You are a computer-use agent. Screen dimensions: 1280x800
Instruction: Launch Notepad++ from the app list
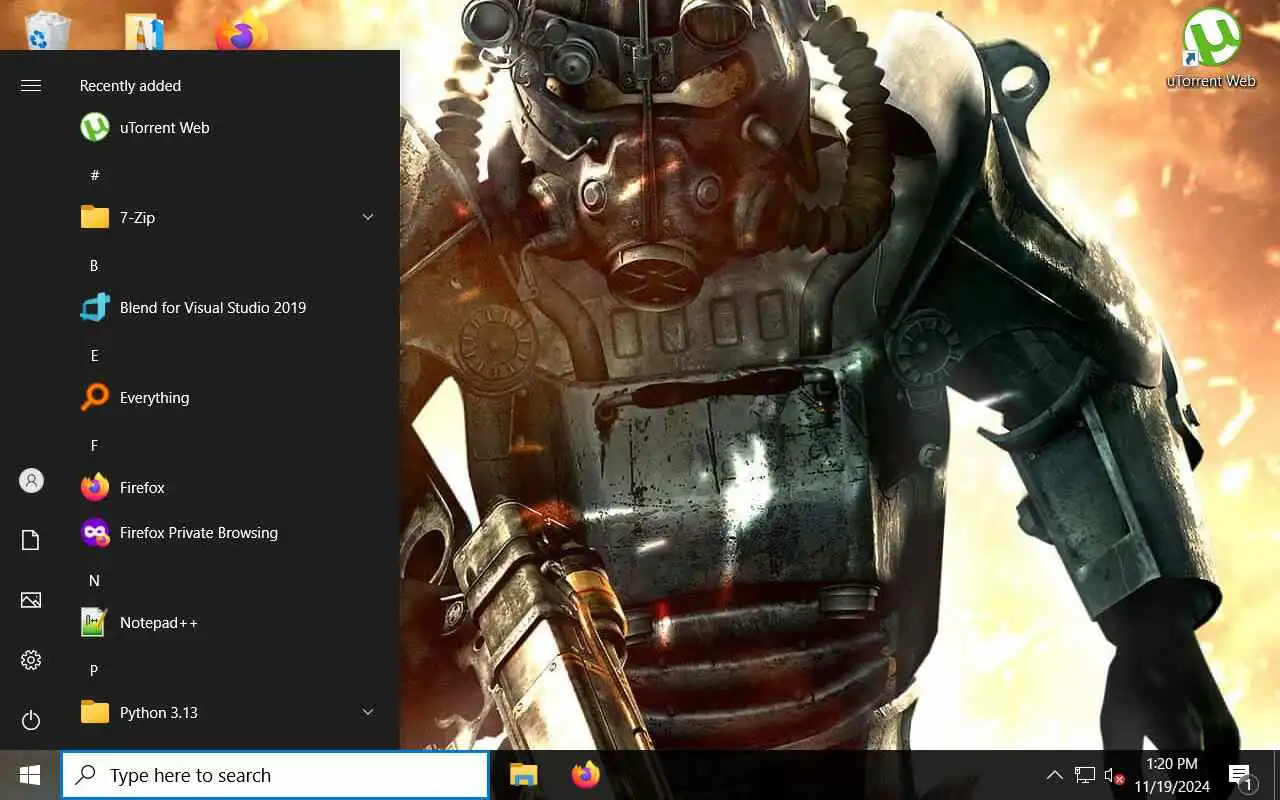tap(230, 622)
